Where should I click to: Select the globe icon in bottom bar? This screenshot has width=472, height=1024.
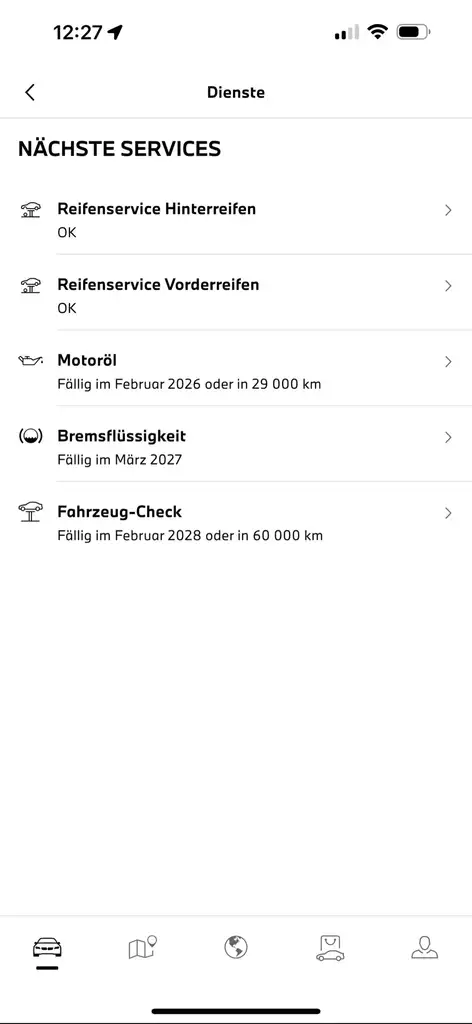[236, 947]
